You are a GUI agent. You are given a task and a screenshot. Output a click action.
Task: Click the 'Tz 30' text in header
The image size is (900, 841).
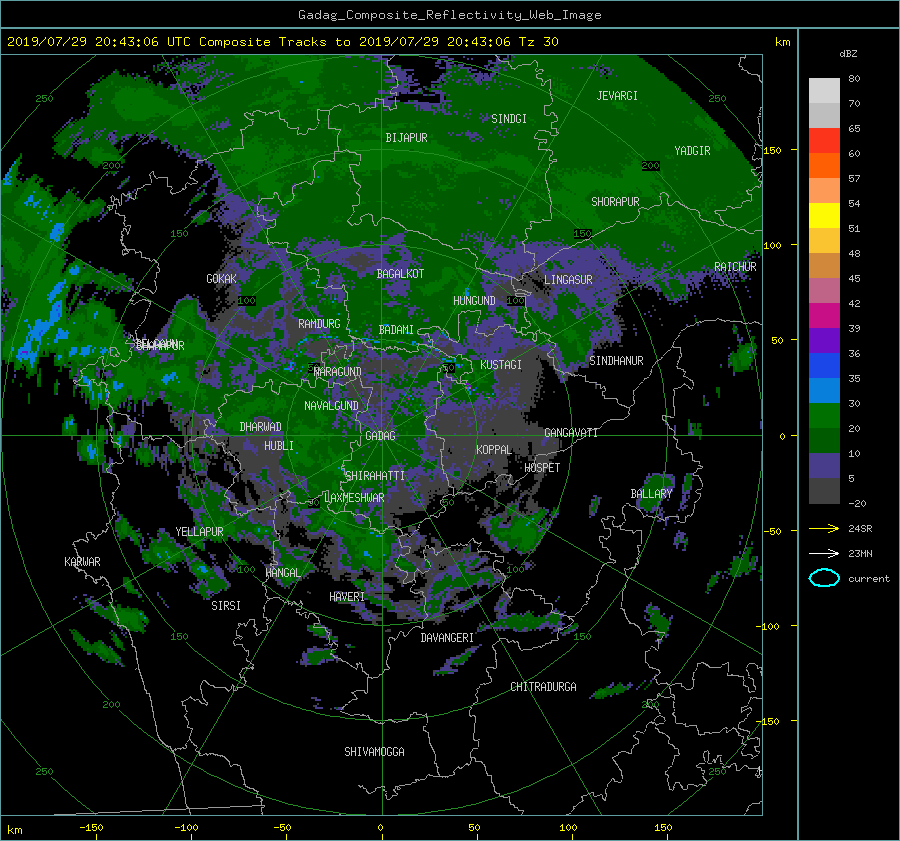pos(538,42)
